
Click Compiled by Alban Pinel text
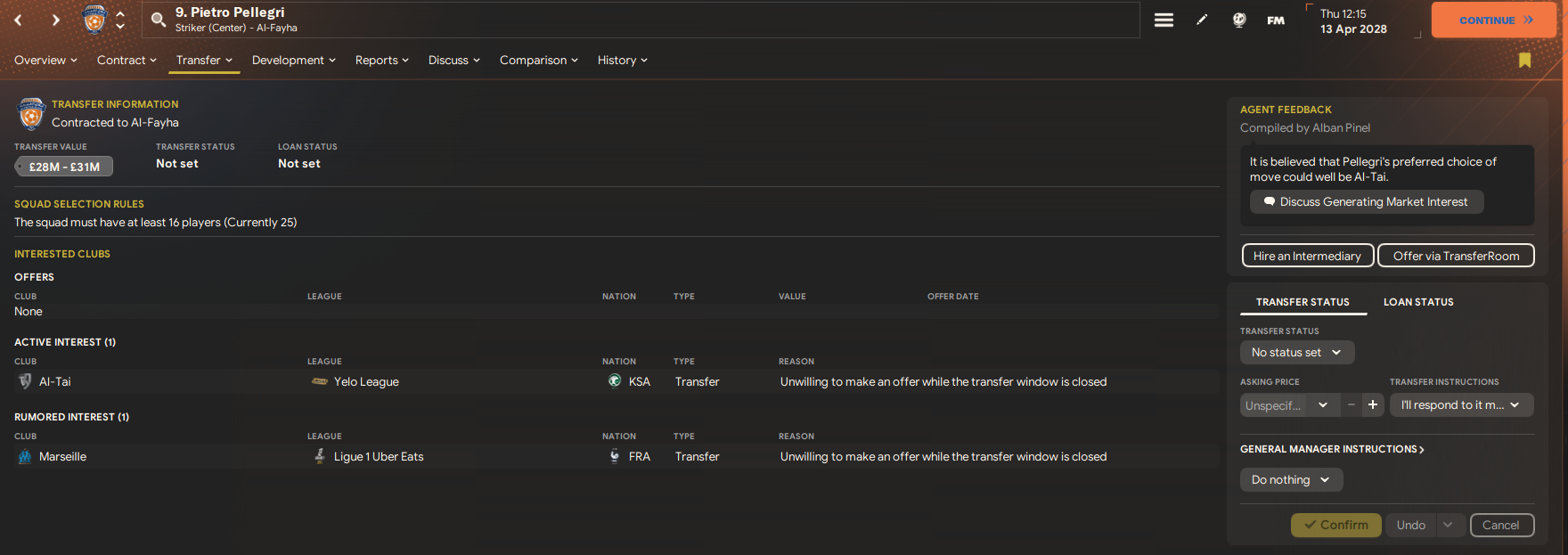[1305, 127]
